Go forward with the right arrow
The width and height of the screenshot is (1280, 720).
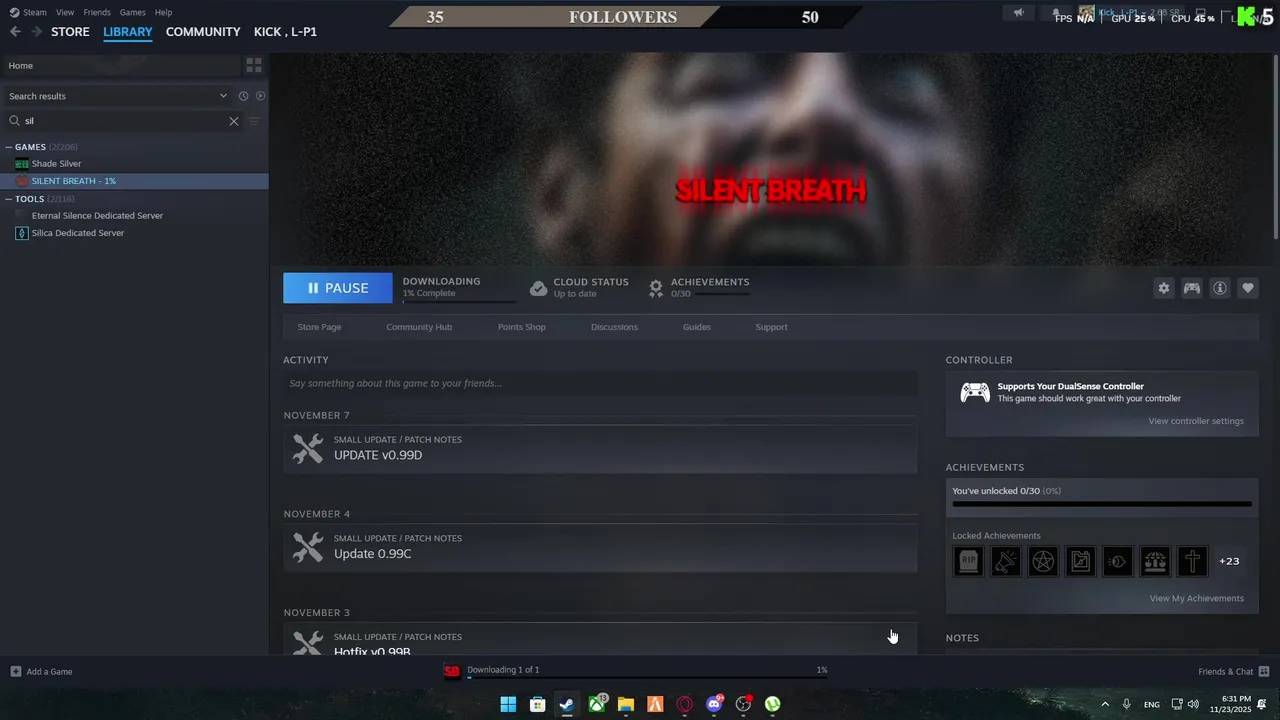(x=36, y=32)
